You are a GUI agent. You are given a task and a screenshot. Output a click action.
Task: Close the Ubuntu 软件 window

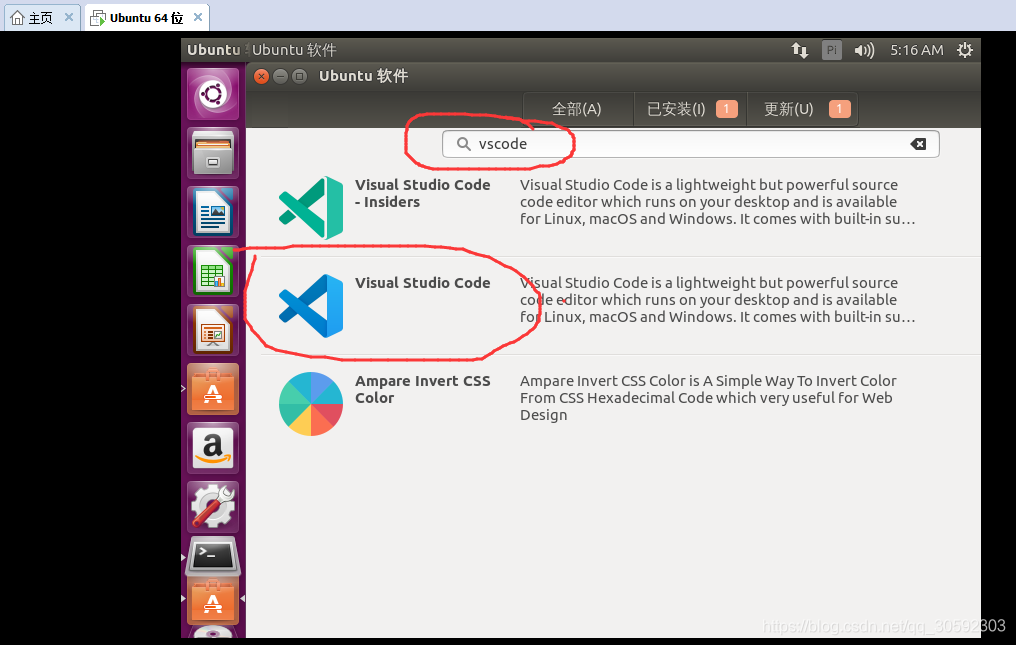coord(261,76)
